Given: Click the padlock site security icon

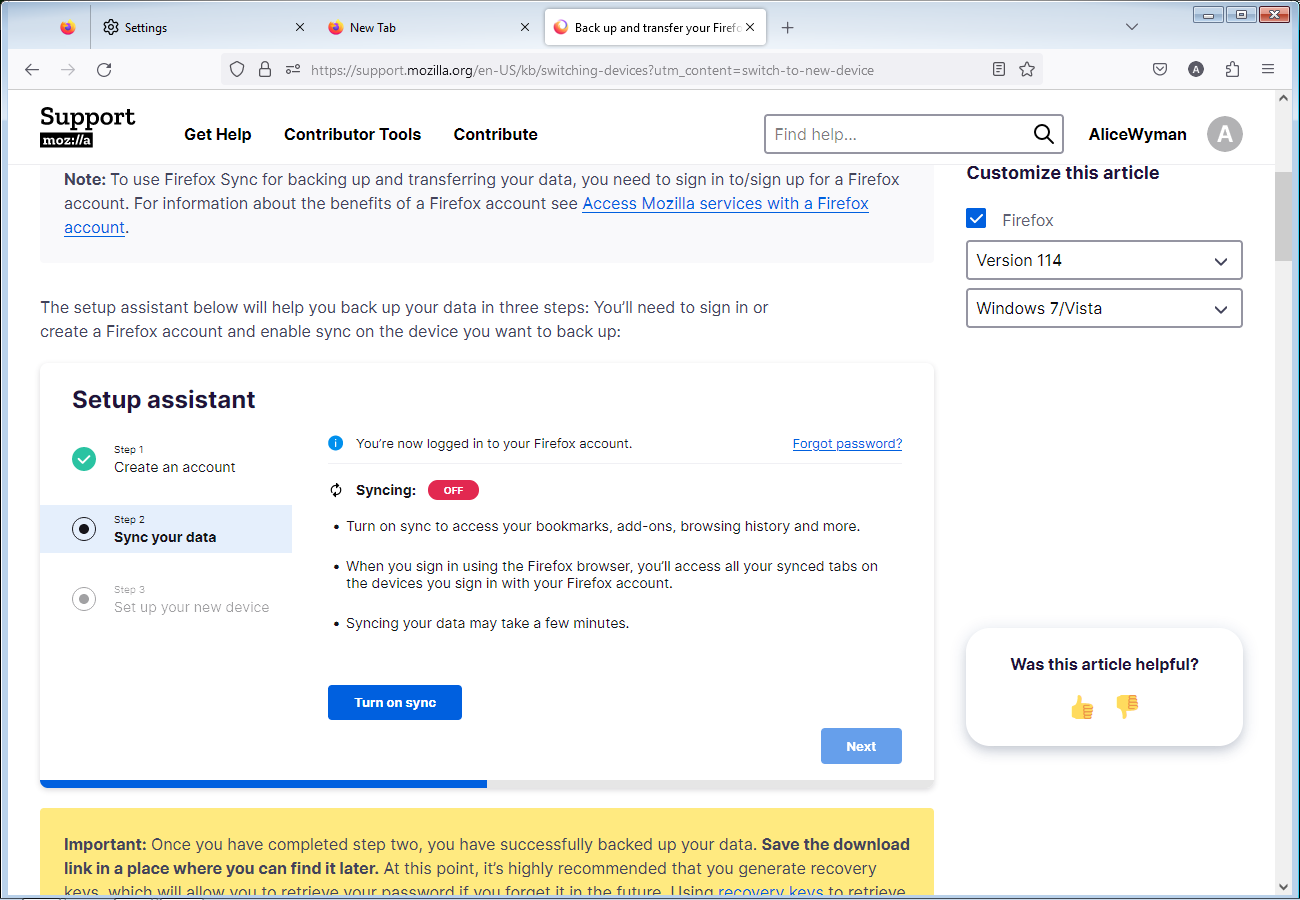Looking at the screenshot, I should pos(265,70).
